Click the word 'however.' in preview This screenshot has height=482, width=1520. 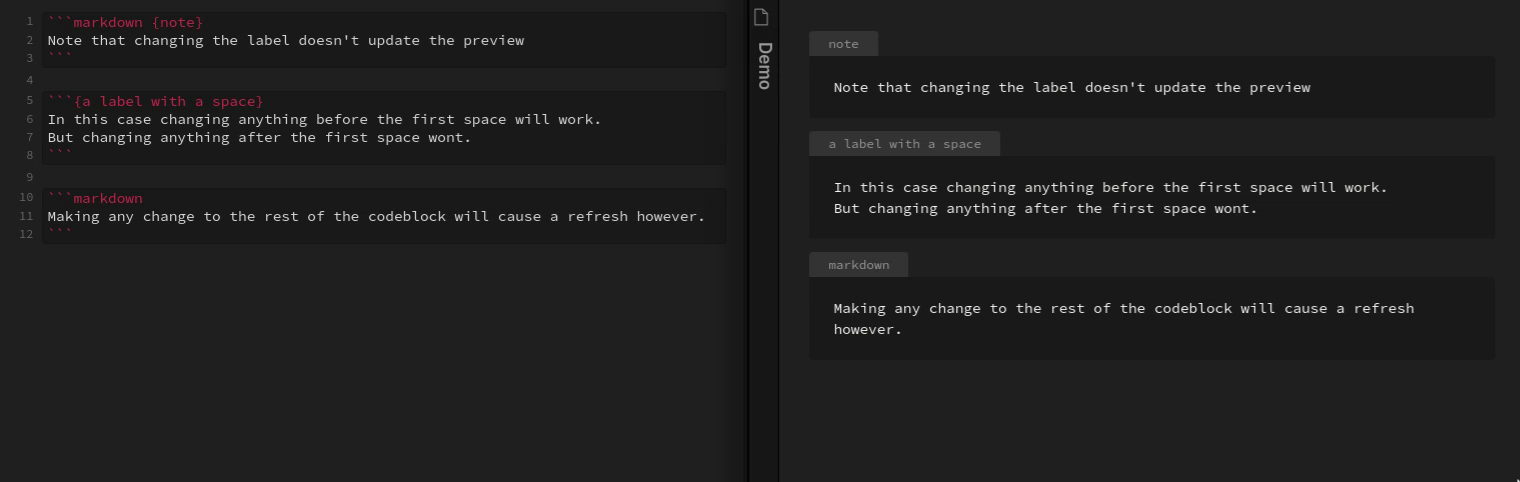point(868,330)
